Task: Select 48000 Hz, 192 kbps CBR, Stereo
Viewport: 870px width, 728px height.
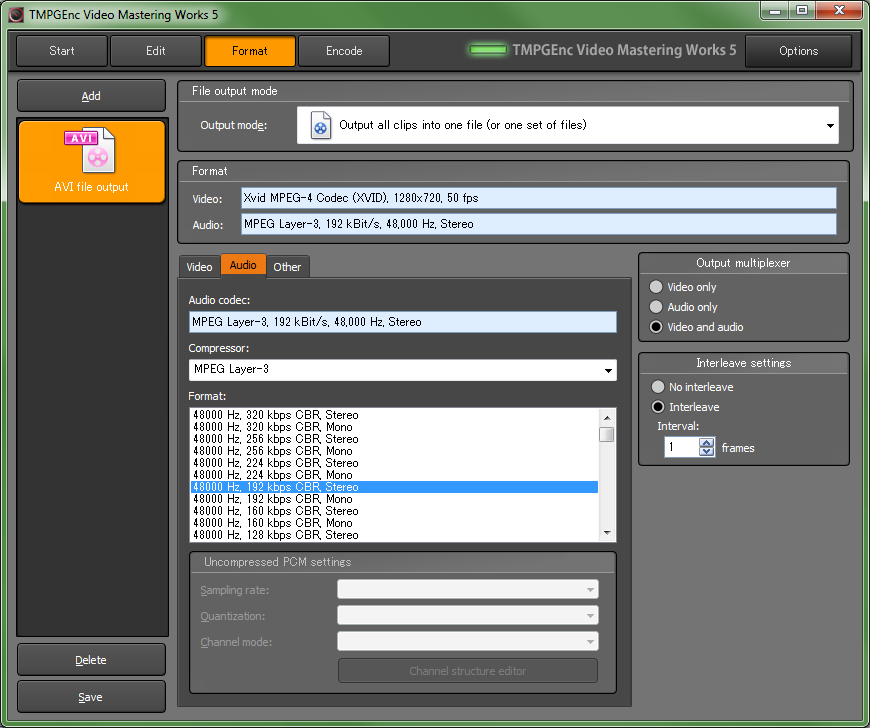Action: (x=394, y=487)
